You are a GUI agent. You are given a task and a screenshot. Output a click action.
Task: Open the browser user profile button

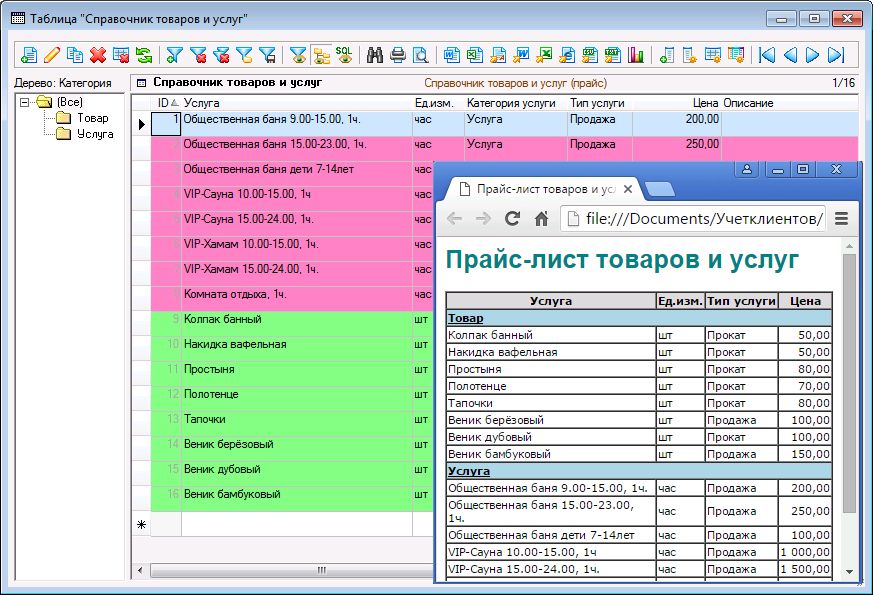pos(747,169)
